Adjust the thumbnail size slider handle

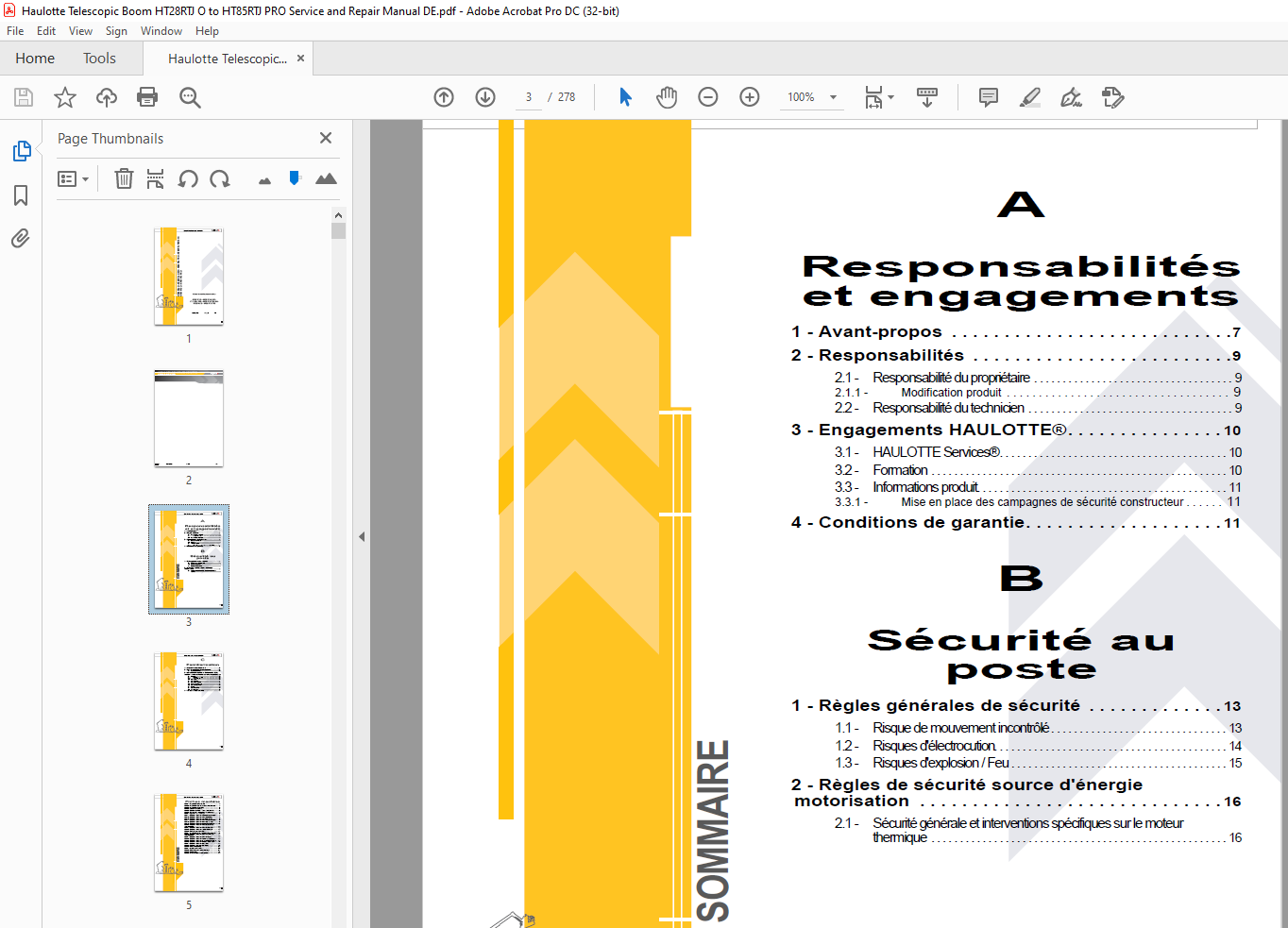[295, 177]
